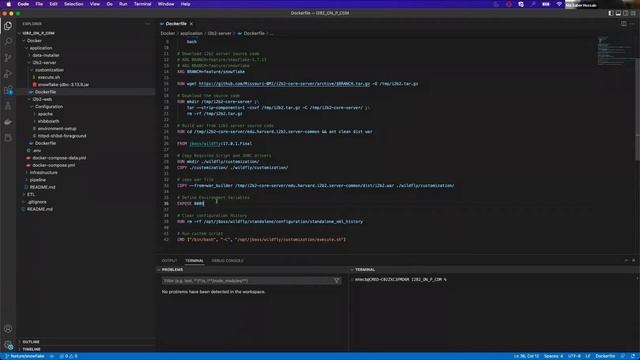Image resolution: width=640 pixels, height=360 pixels.
Task: Click Ln 36, Col 12 cursor position indicator
Action: pos(526,356)
